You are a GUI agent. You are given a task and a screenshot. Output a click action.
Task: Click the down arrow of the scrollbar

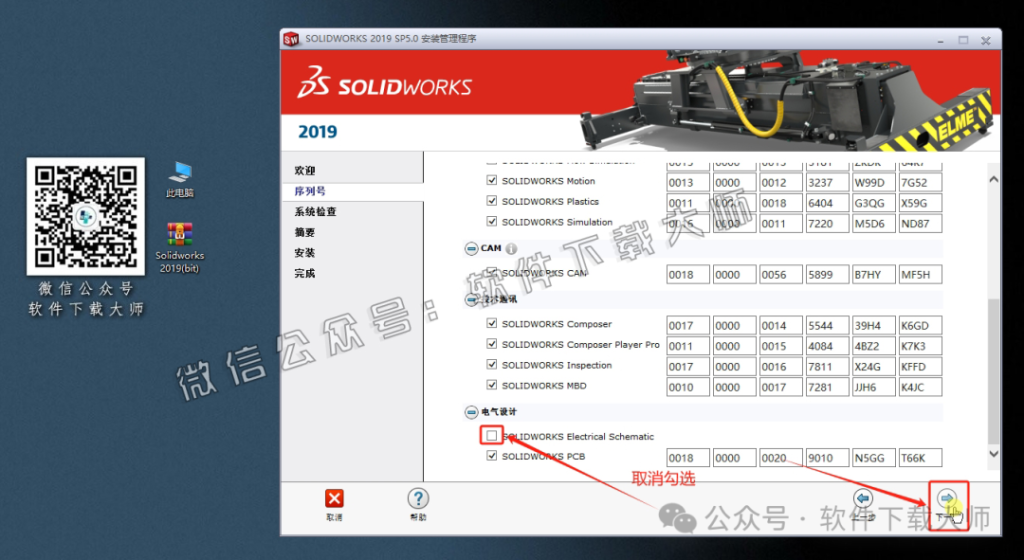tap(993, 454)
